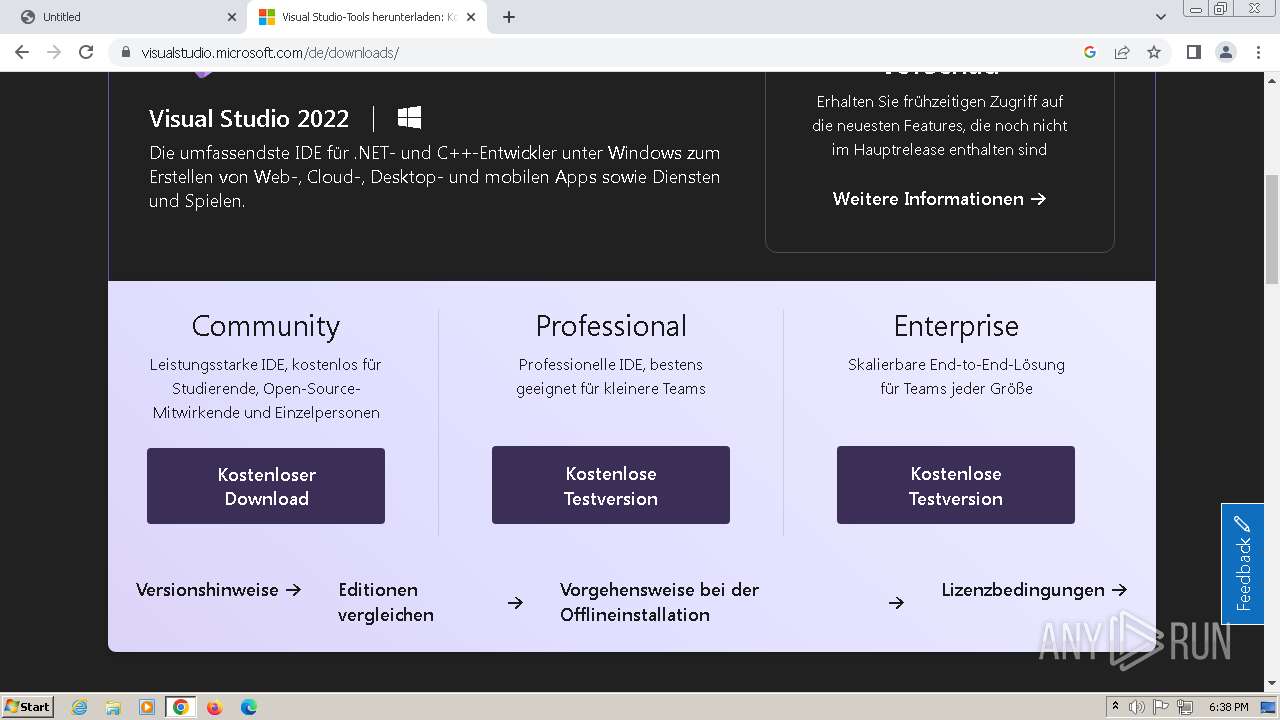Bookmark this page with the star icon
The height and width of the screenshot is (720, 1280).
pos(1154,52)
